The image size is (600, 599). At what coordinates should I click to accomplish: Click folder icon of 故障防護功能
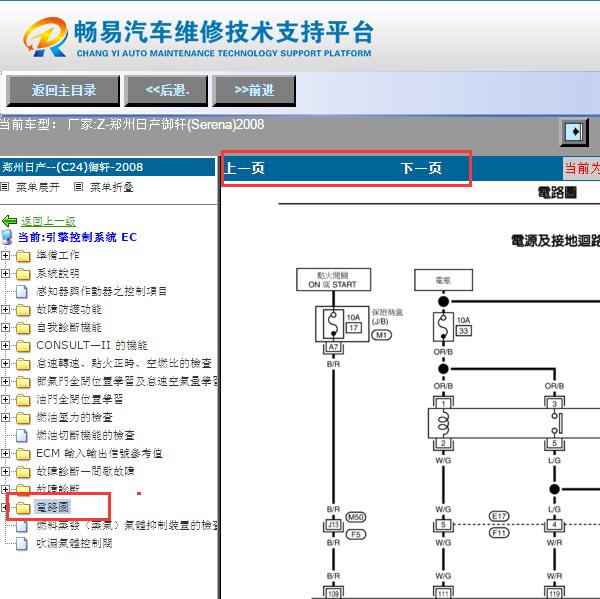23,310
